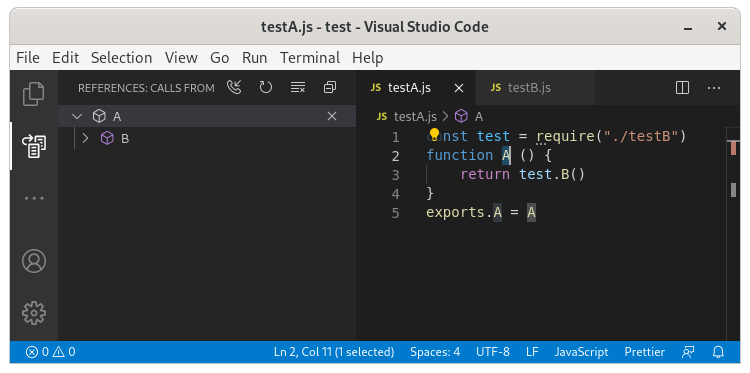Select the A root item in call tree
This screenshot has height=373, width=750.
pyautogui.click(x=207, y=116)
